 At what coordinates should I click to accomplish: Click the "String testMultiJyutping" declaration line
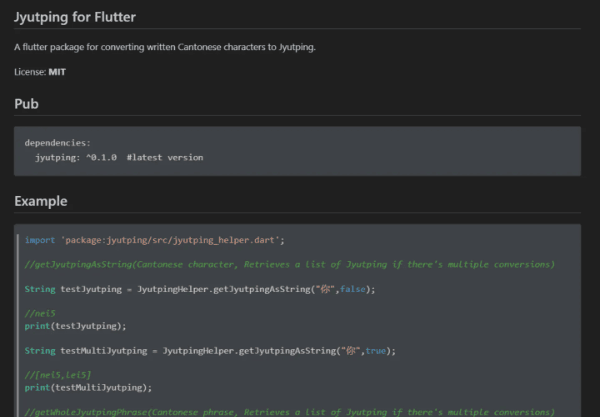pyautogui.click(x=210, y=351)
